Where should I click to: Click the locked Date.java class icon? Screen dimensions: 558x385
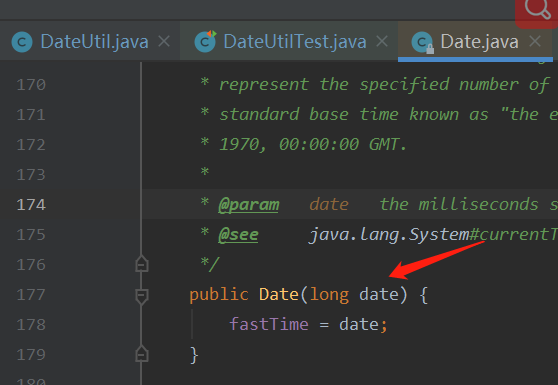click(422, 42)
